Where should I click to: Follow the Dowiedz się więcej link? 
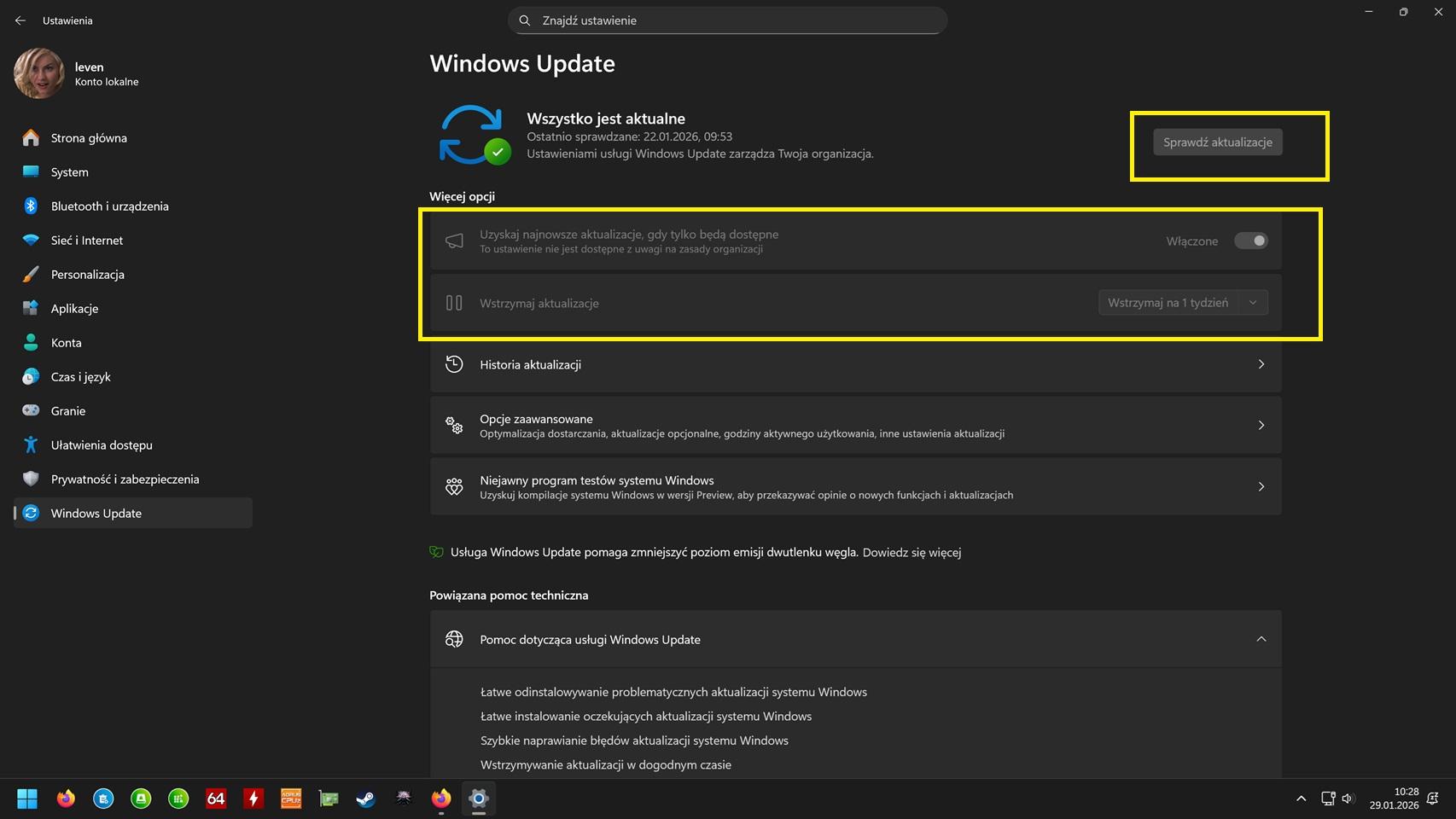click(911, 552)
